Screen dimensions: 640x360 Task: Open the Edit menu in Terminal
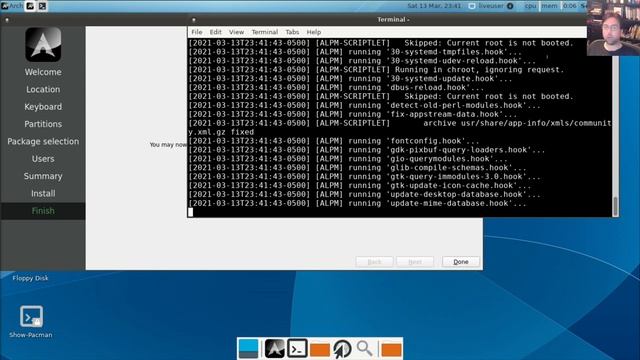pos(216,32)
